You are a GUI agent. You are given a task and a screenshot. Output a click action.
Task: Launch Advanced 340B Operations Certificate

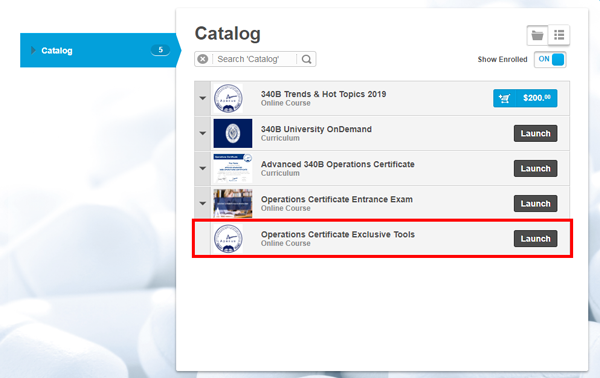tap(535, 169)
